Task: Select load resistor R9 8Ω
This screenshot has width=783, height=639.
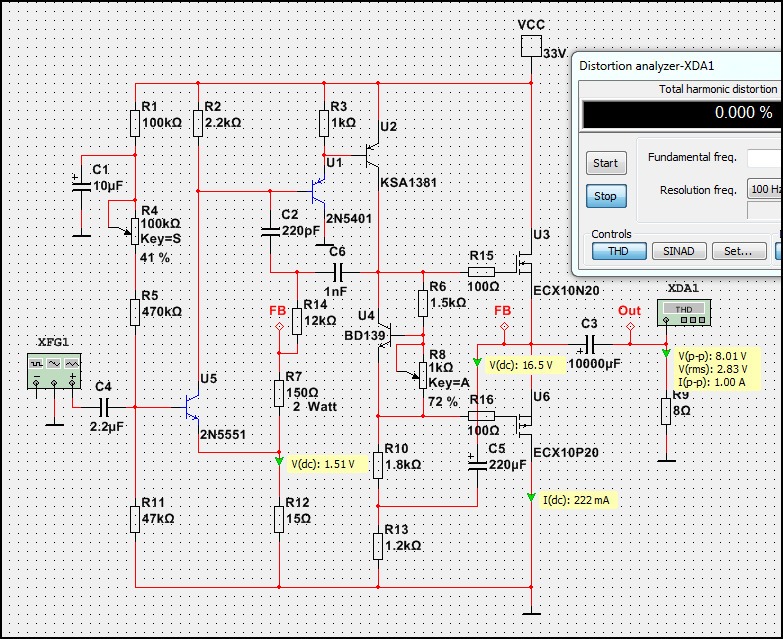Action: point(666,411)
